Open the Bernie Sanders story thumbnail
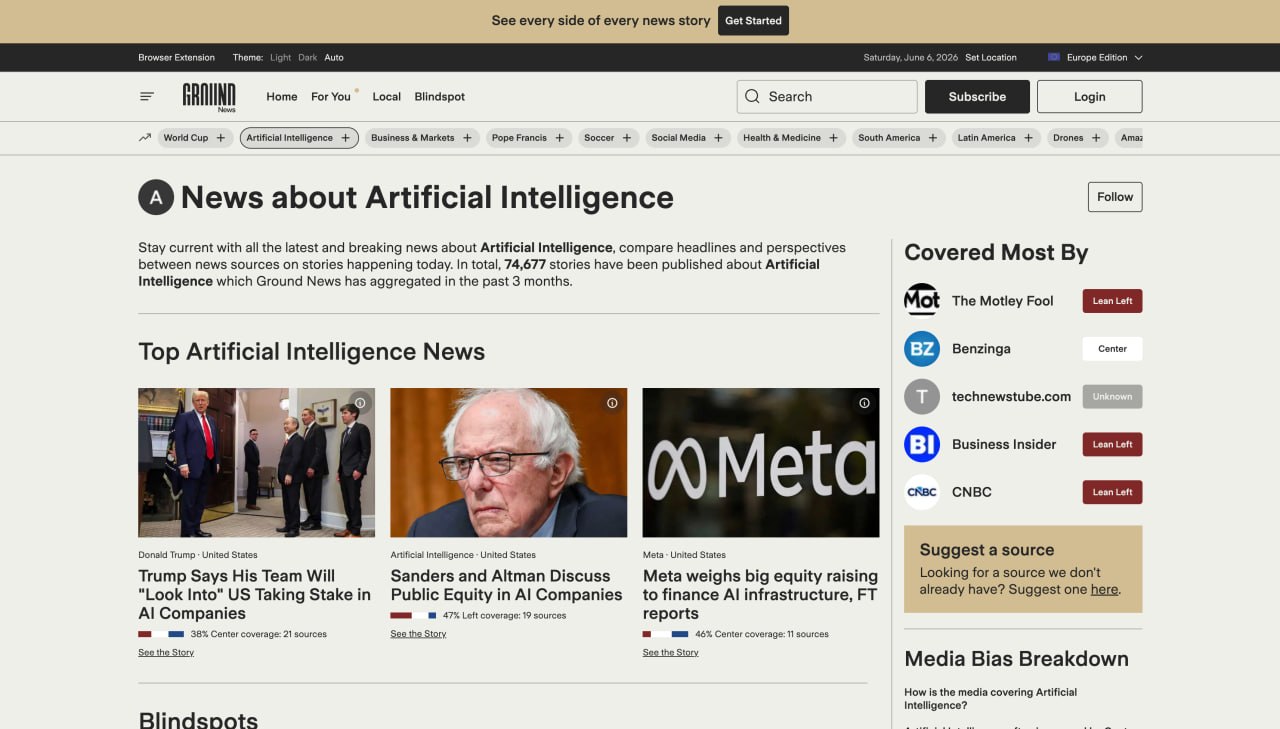 509,463
